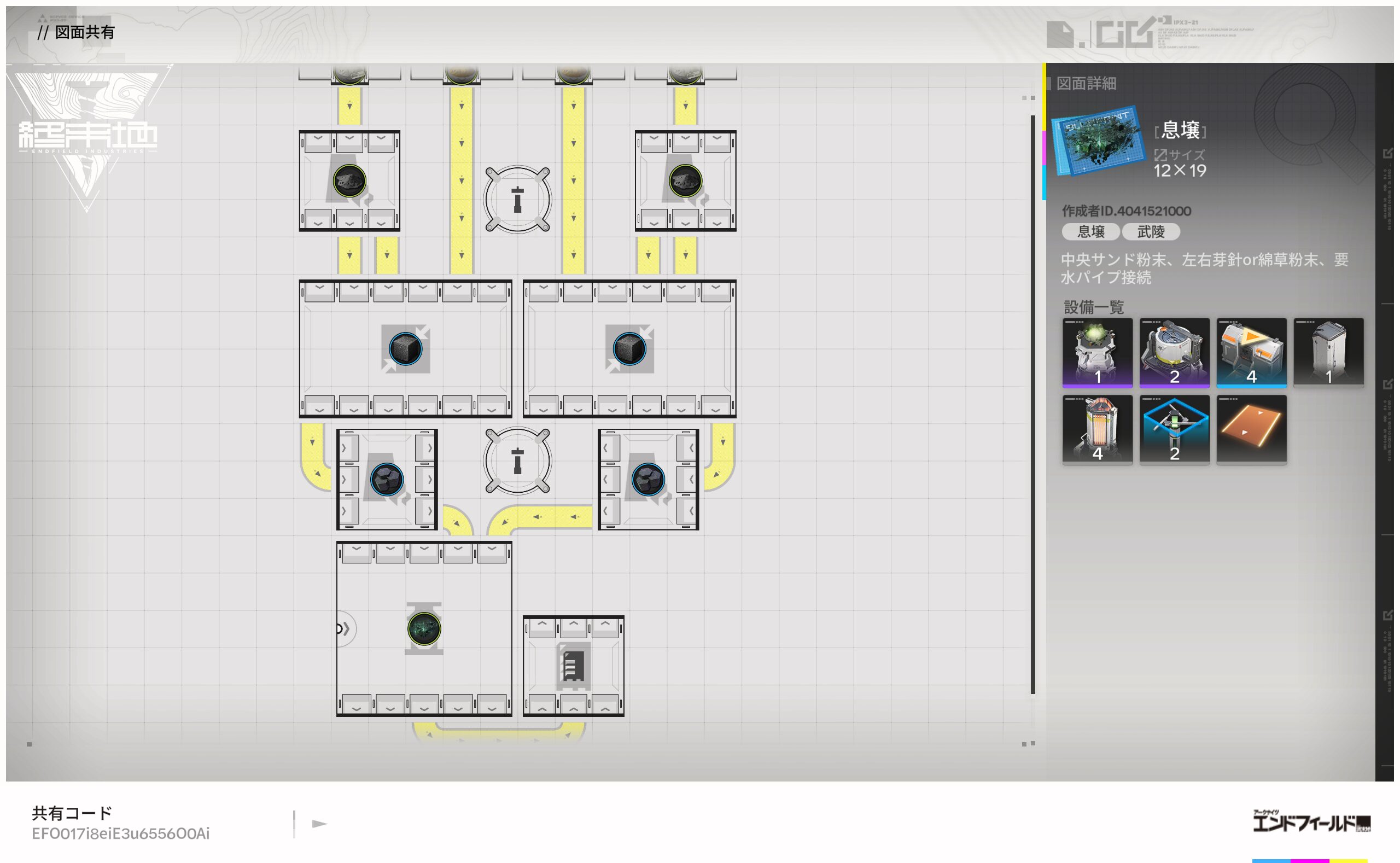Click the share code text EFO017i8eiE3u6556O0Ai
The height and width of the screenshot is (863, 1400).
pyautogui.click(x=120, y=834)
